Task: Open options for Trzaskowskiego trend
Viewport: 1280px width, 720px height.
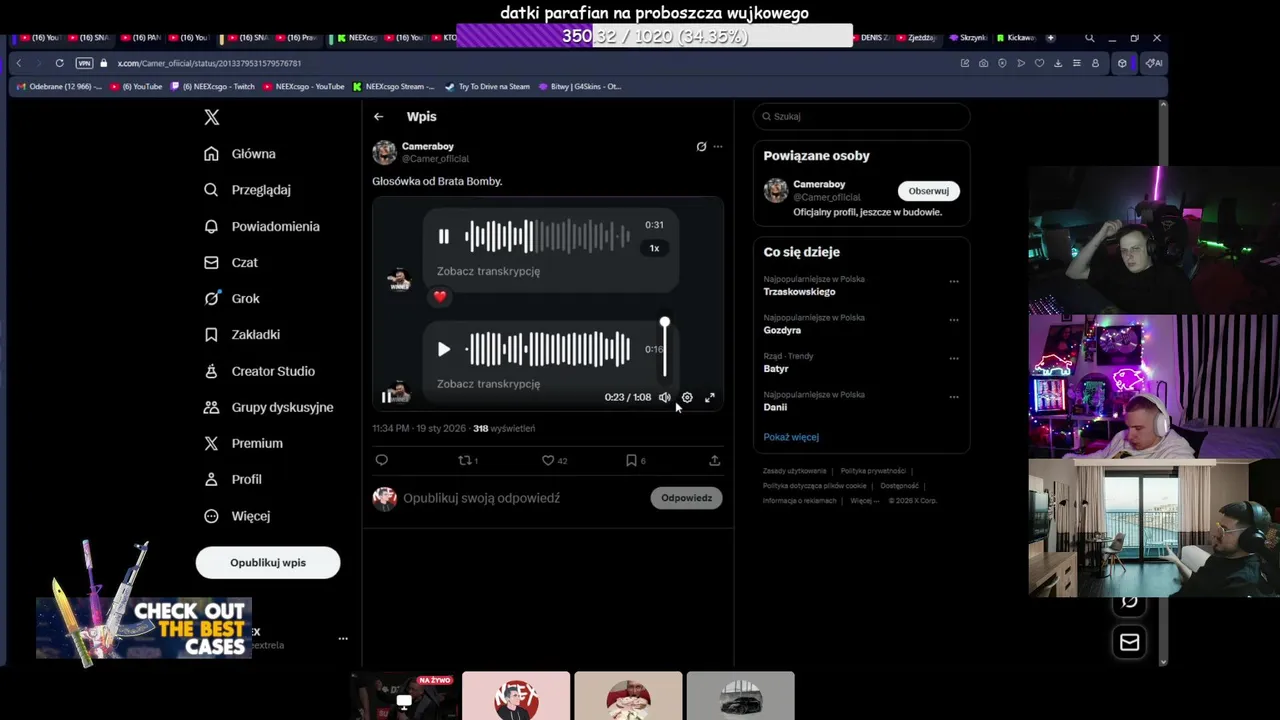Action: [953, 281]
